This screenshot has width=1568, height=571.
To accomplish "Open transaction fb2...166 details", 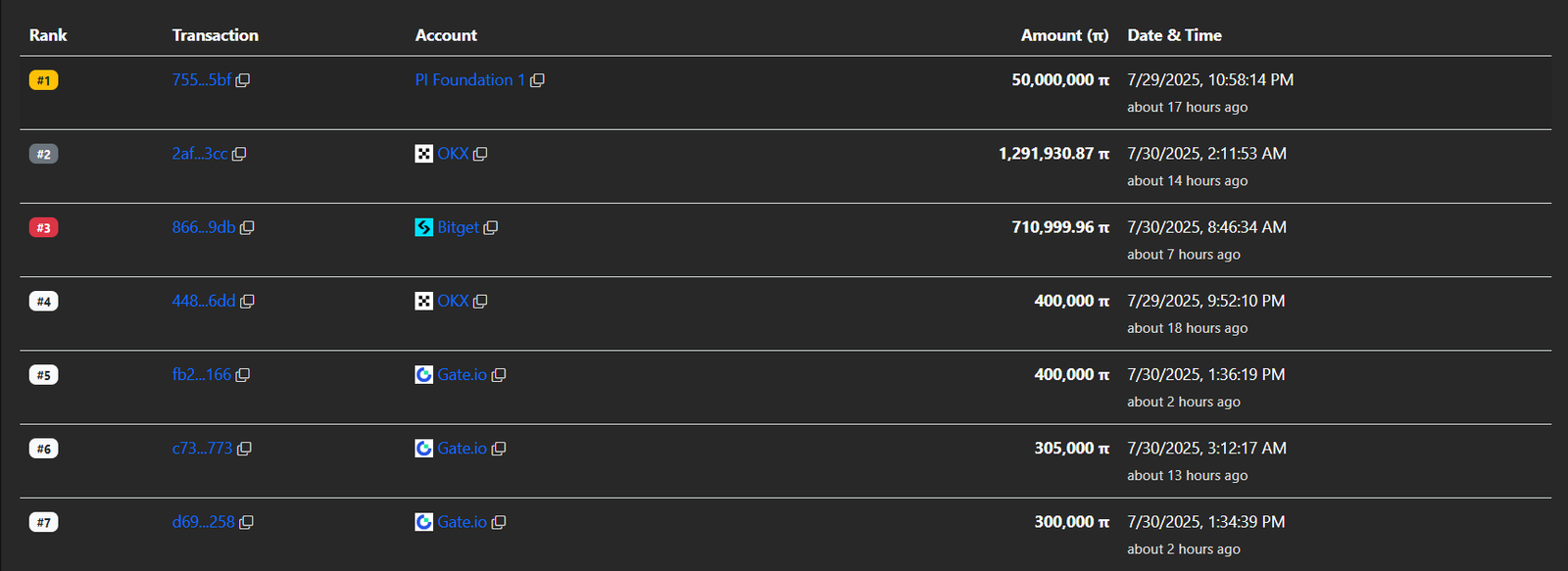I will [x=201, y=375].
